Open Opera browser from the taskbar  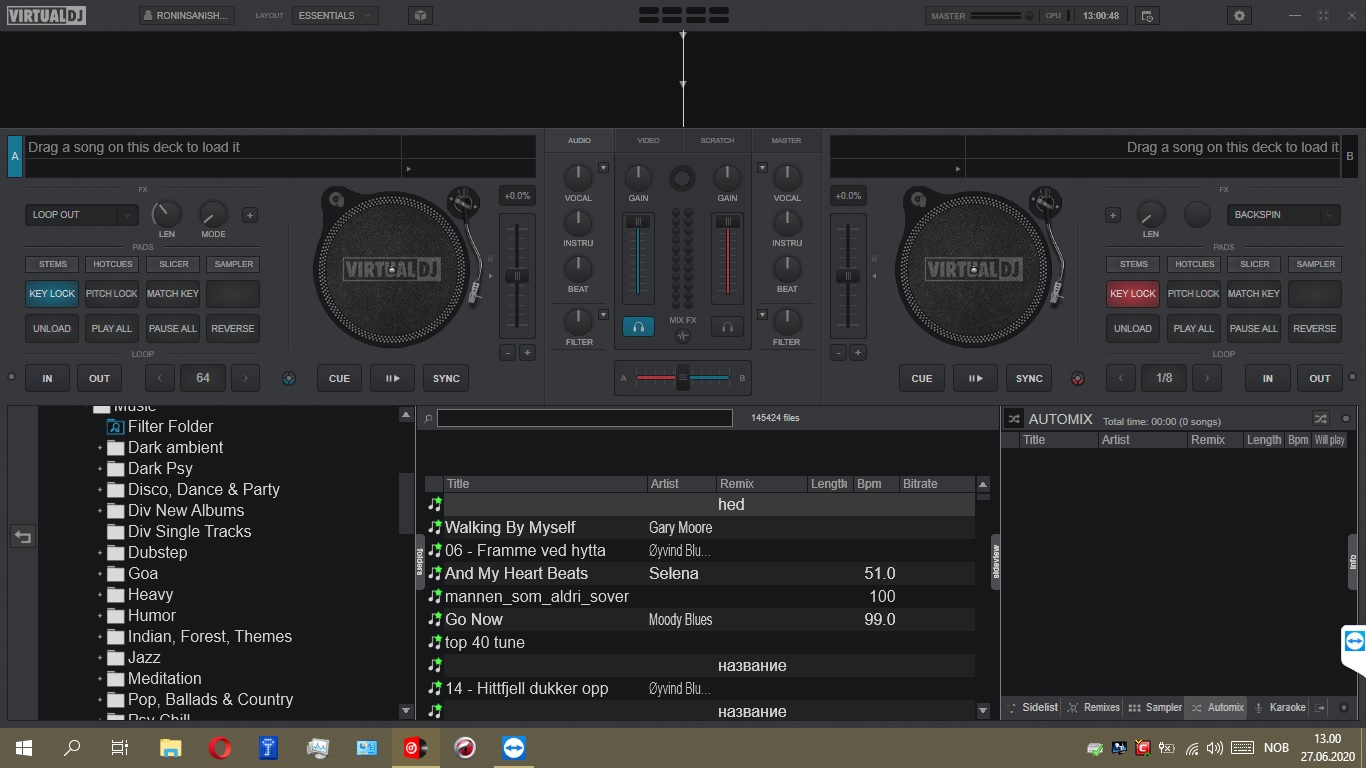[220, 747]
